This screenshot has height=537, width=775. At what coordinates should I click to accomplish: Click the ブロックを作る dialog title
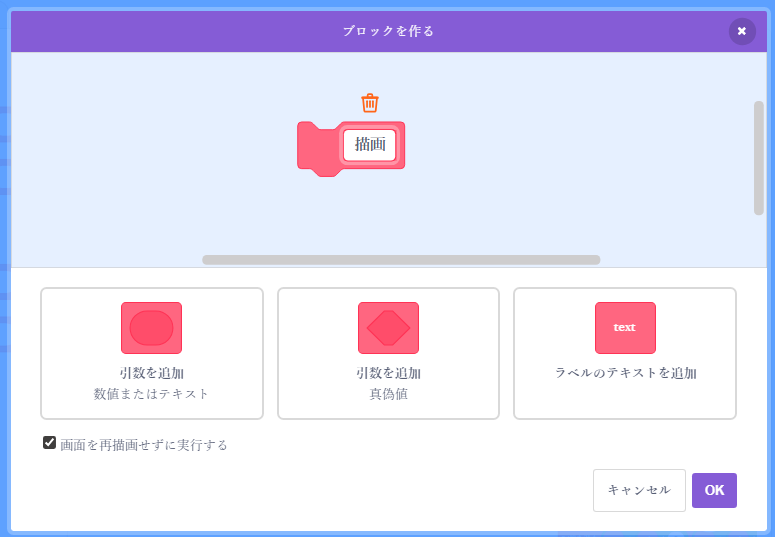coord(388,31)
